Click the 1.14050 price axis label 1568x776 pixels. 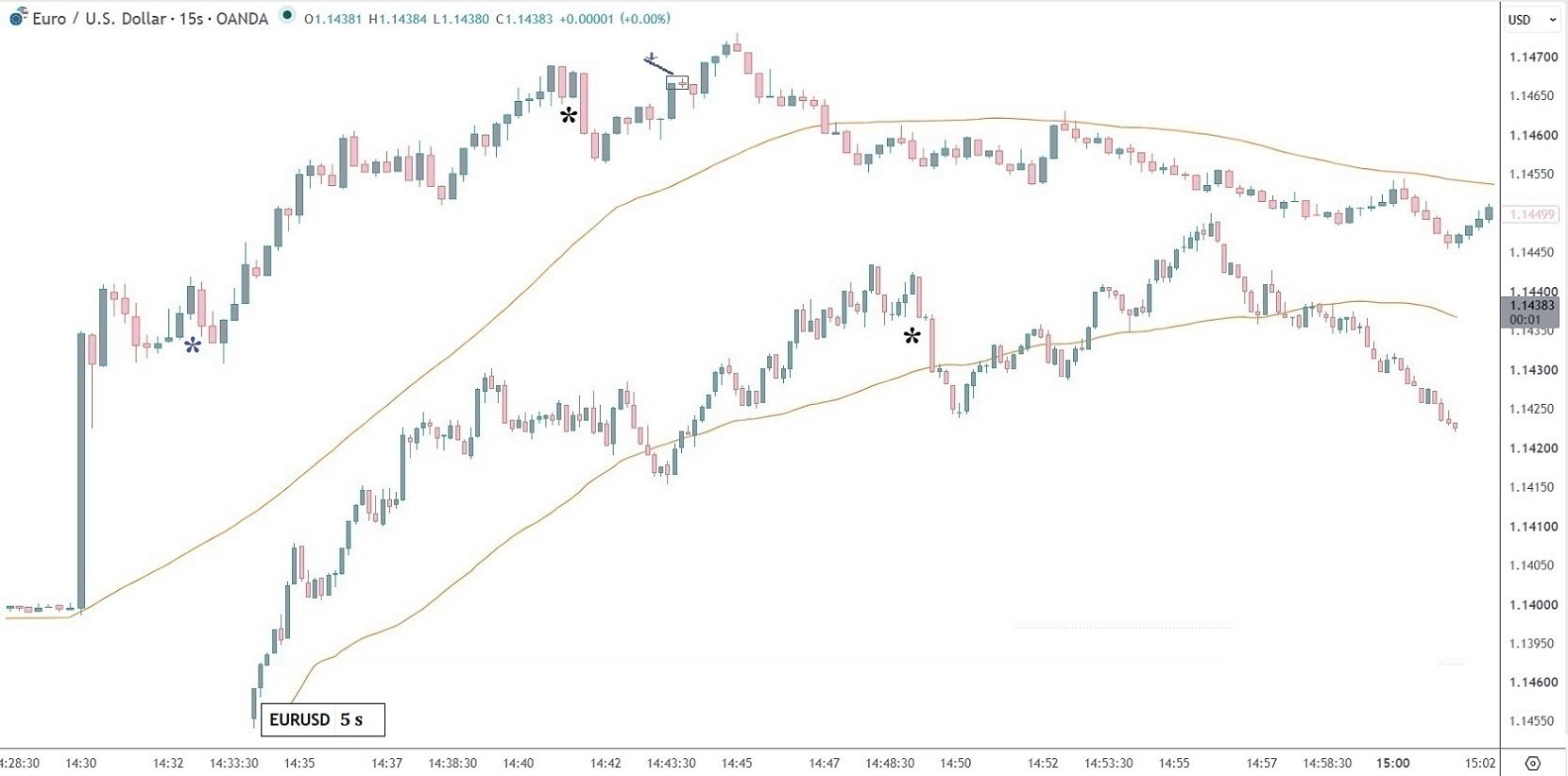[x=1533, y=565]
